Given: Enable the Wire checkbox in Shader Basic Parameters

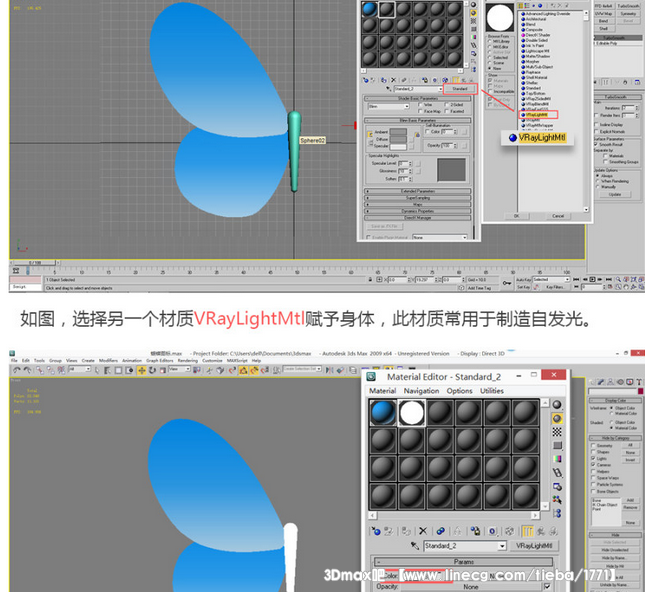Looking at the screenshot, I should pyautogui.click(x=420, y=105).
